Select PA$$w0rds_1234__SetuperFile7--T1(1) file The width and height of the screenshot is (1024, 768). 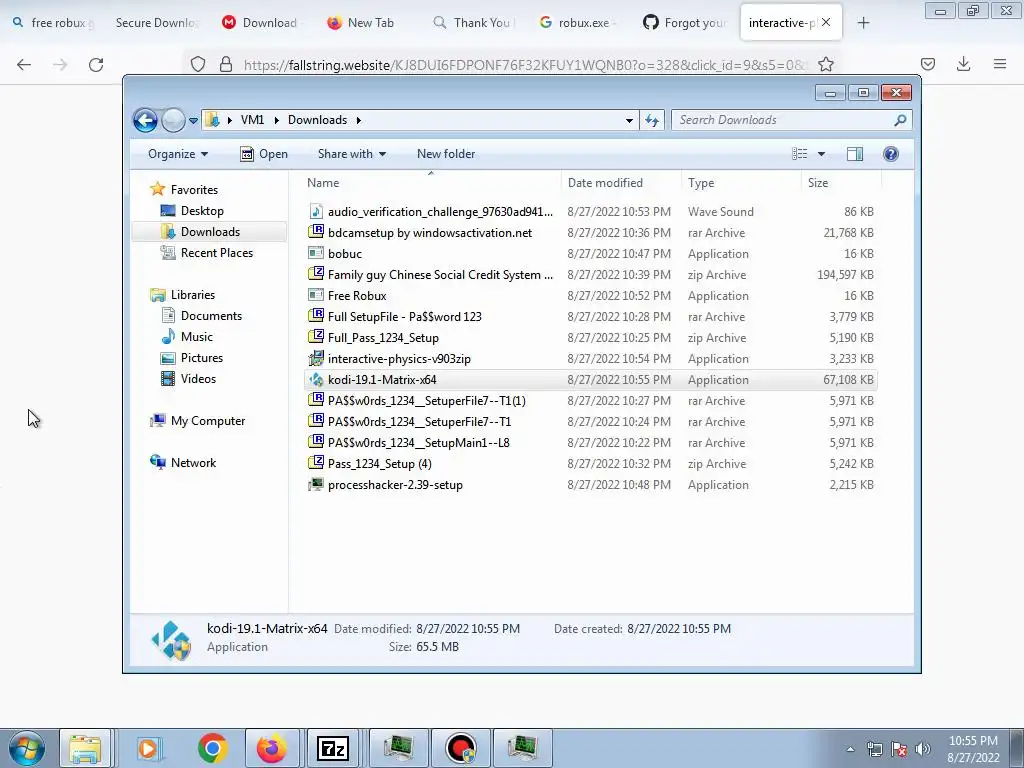coord(426,401)
